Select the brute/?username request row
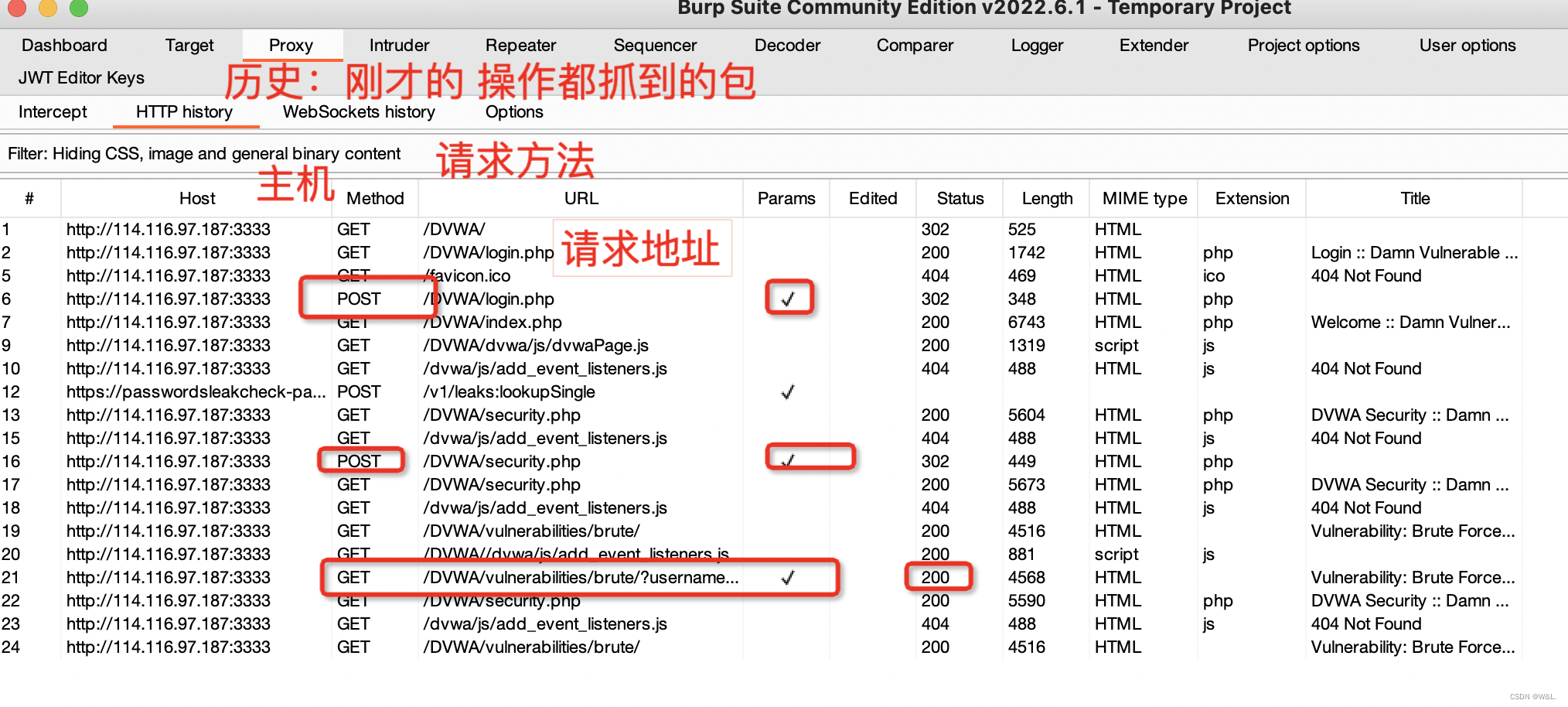1568x707 pixels. 761,578
